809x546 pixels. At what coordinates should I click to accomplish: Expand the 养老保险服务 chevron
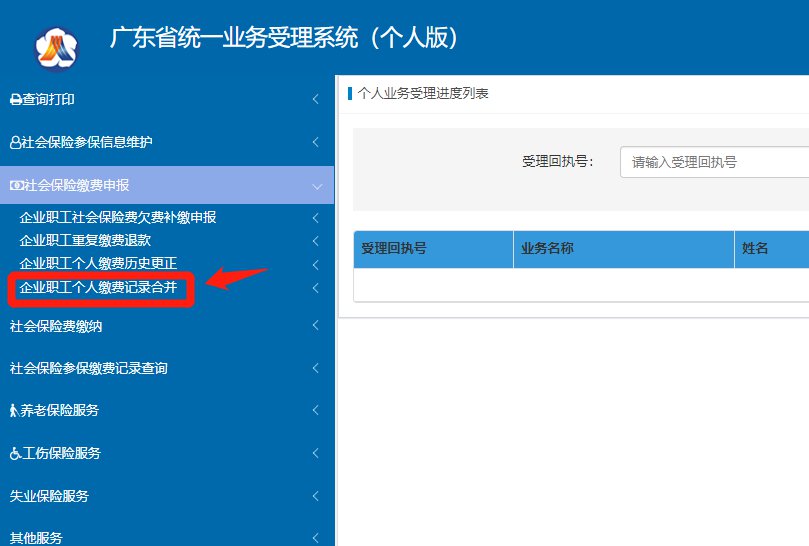click(x=316, y=410)
